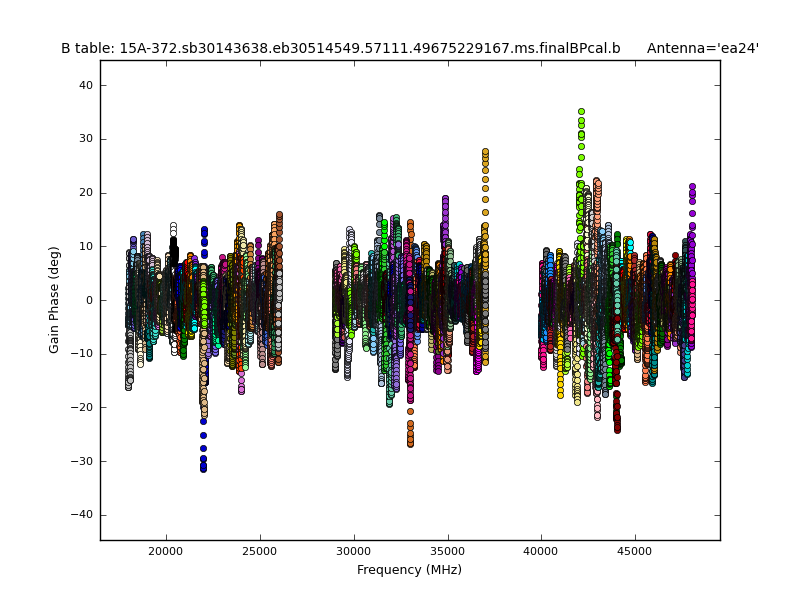800x600 pixels.
Task: Click the highest lime green data point
Action: [x=581, y=112]
